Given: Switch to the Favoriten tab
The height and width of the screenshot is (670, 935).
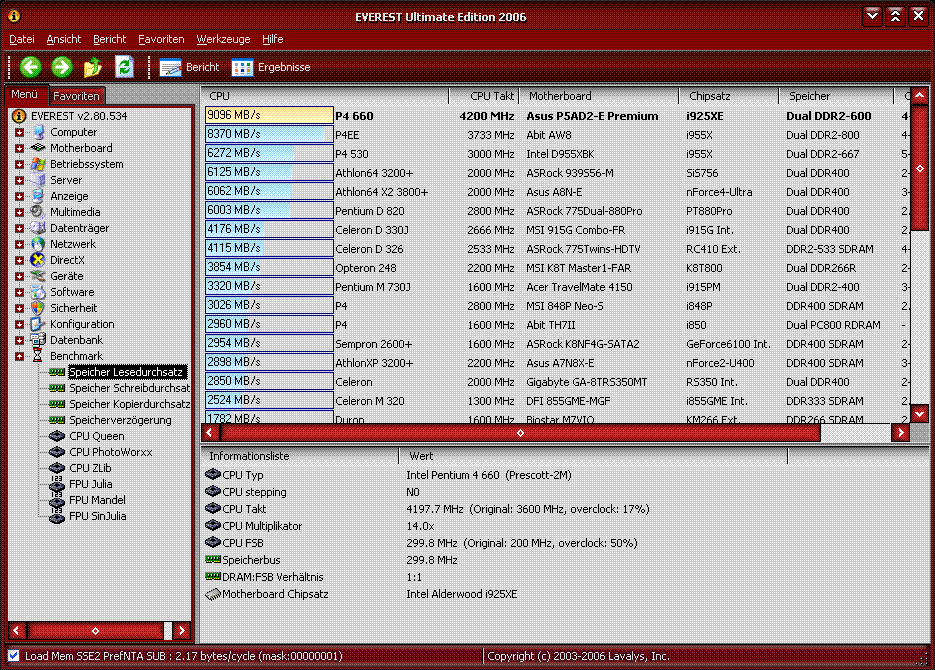Looking at the screenshot, I should pos(76,95).
